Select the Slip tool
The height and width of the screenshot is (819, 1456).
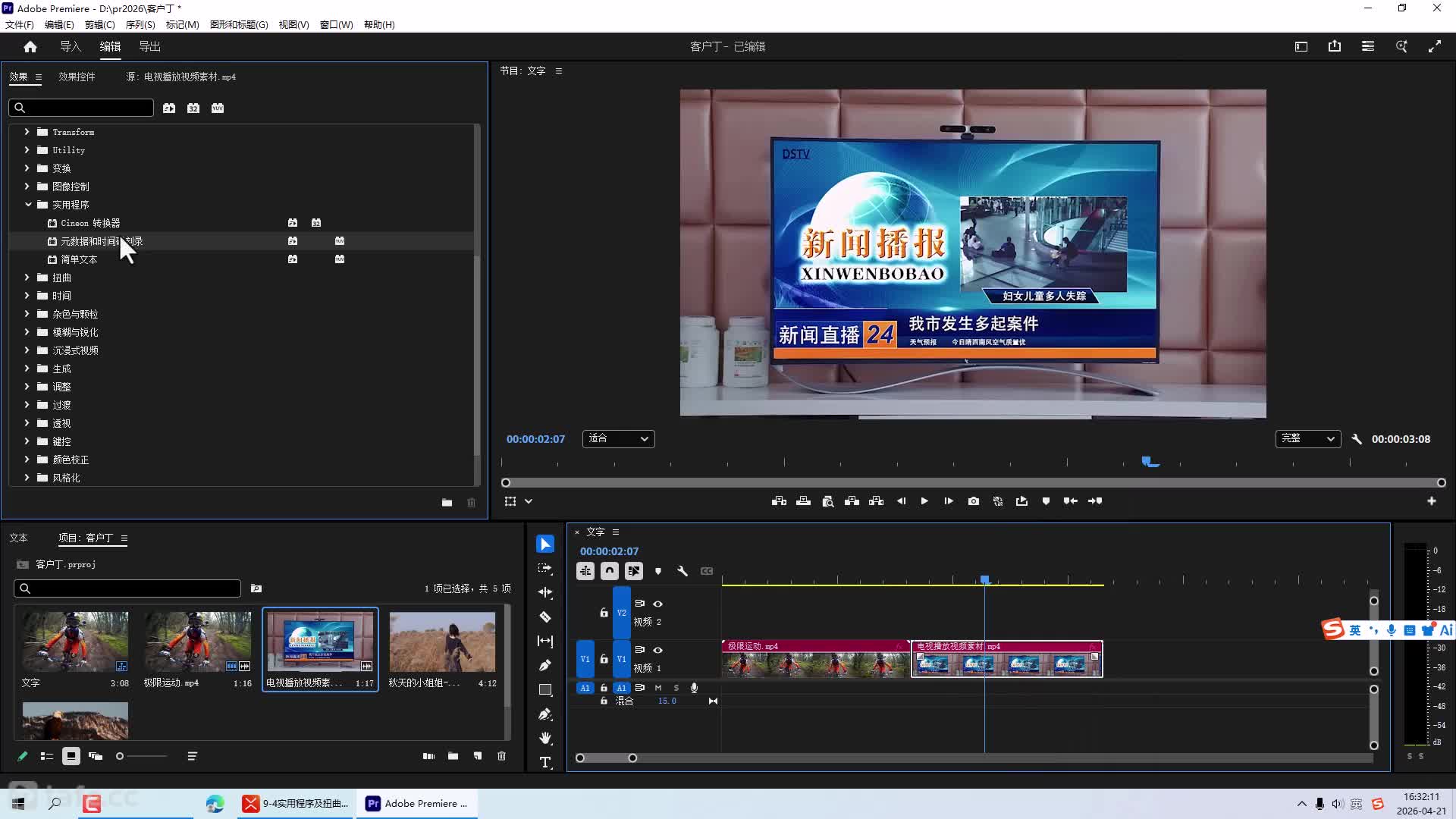tap(544, 641)
